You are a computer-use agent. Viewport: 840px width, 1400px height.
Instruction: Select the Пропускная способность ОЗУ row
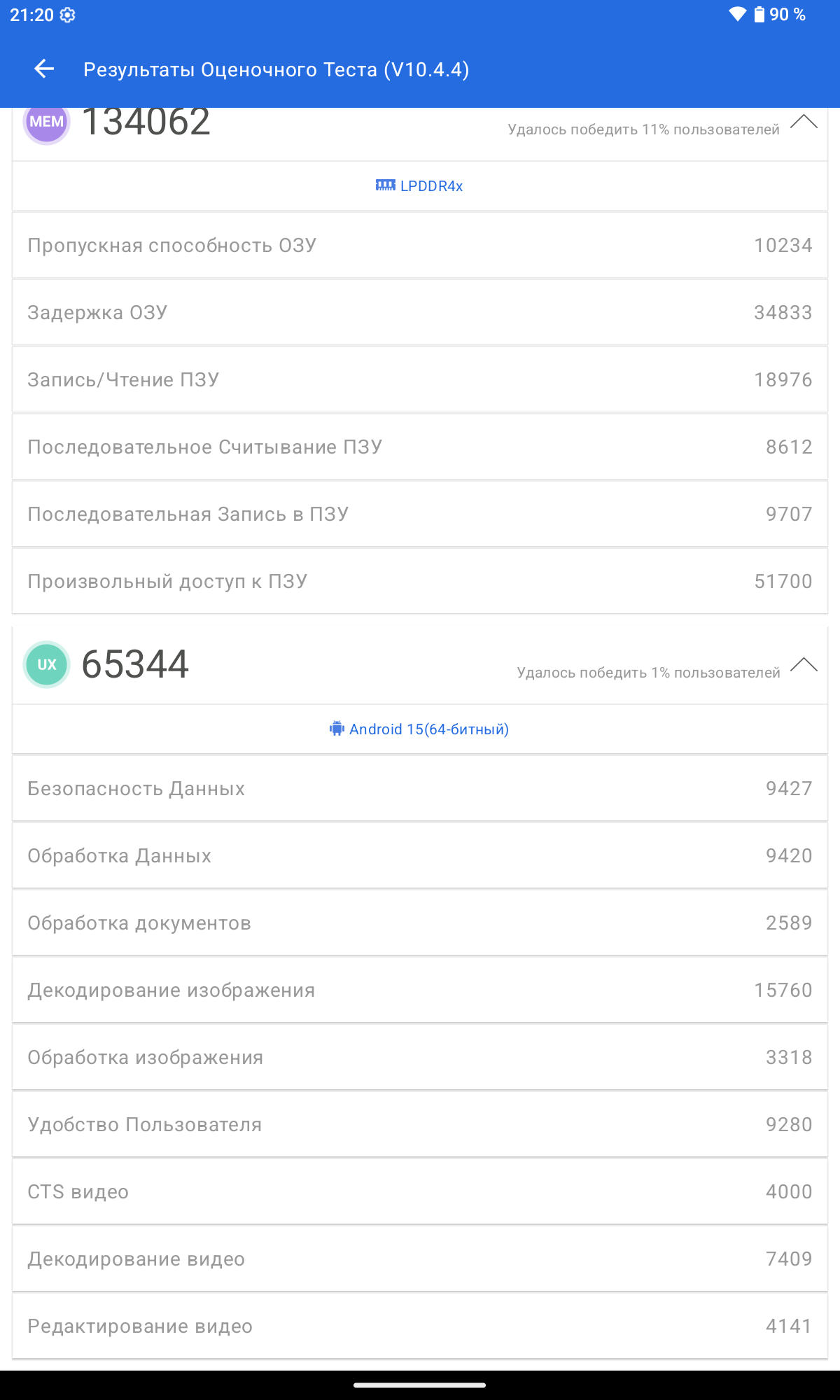click(x=420, y=246)
